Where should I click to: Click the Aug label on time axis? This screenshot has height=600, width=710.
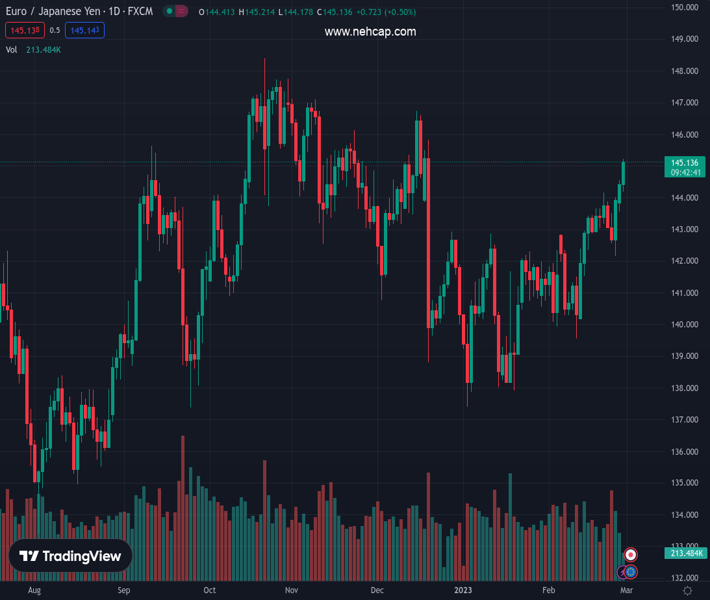point(34,591)
